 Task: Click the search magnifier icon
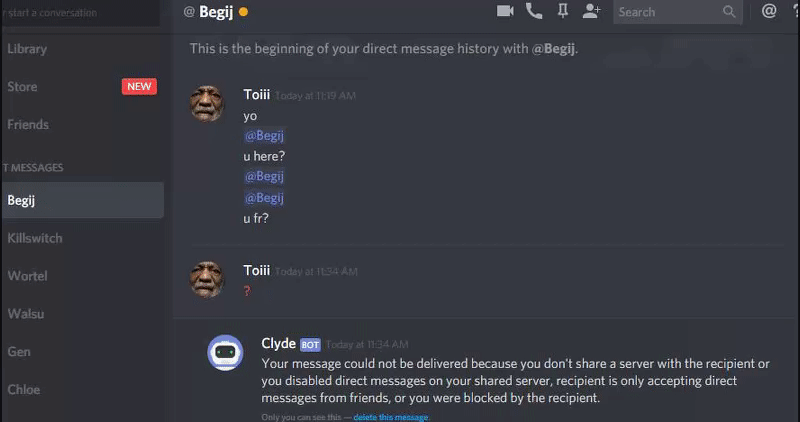point(729,12)
